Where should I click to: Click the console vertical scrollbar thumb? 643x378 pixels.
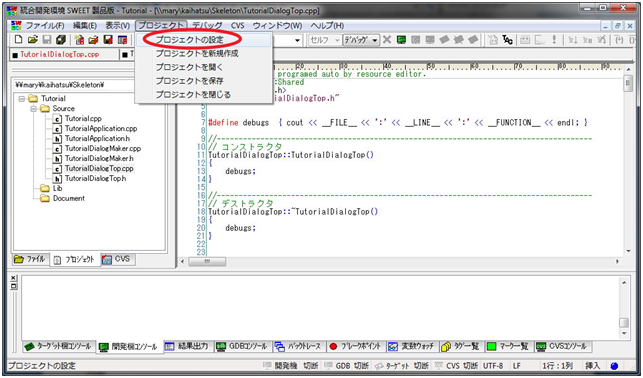(x=624, y=323)
